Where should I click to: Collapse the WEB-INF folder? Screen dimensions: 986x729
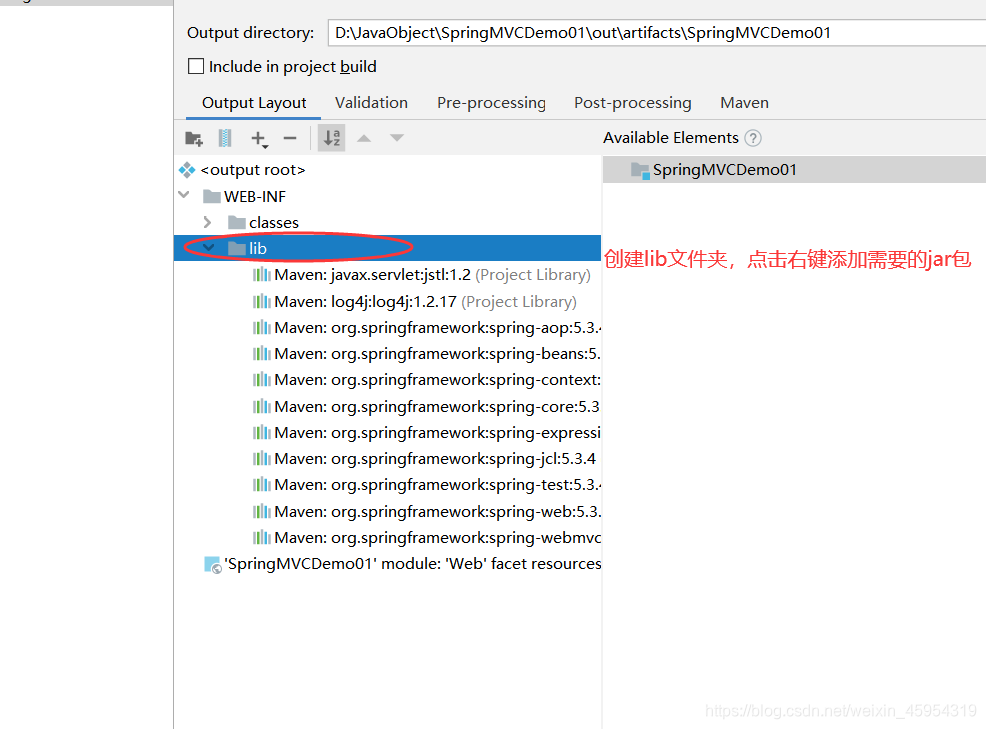[184, 196]
